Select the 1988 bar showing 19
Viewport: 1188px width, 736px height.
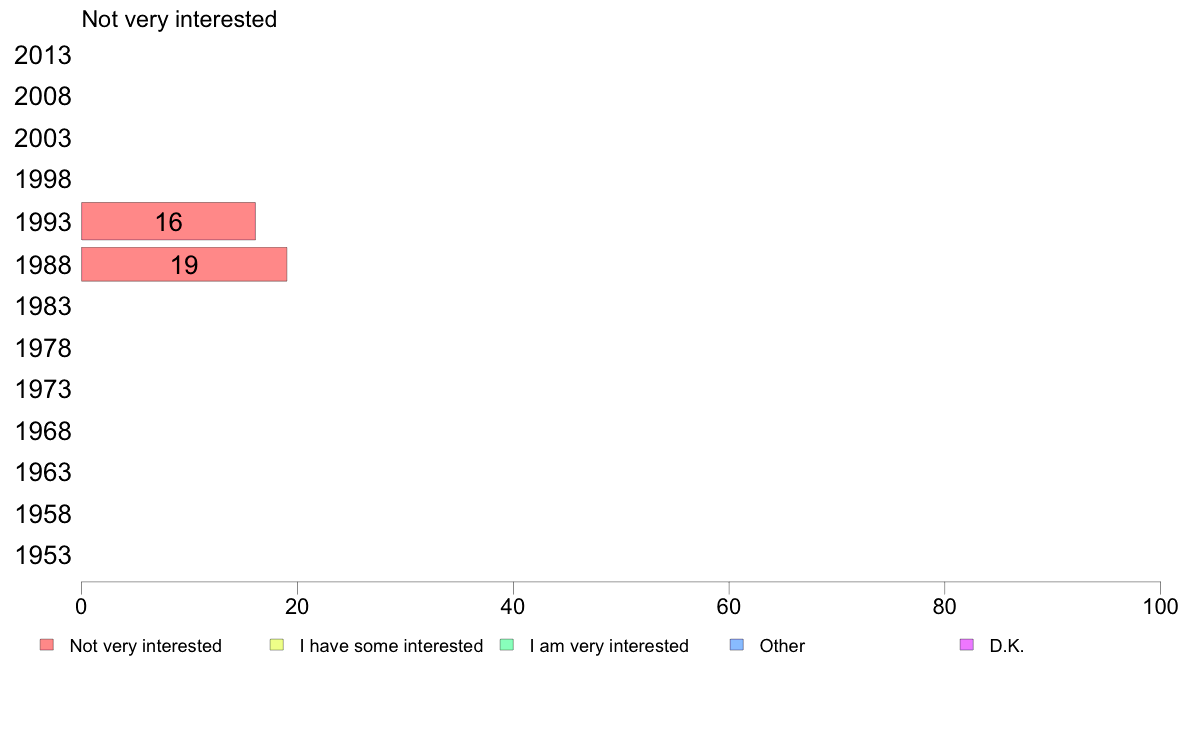[x=184, y=265]
